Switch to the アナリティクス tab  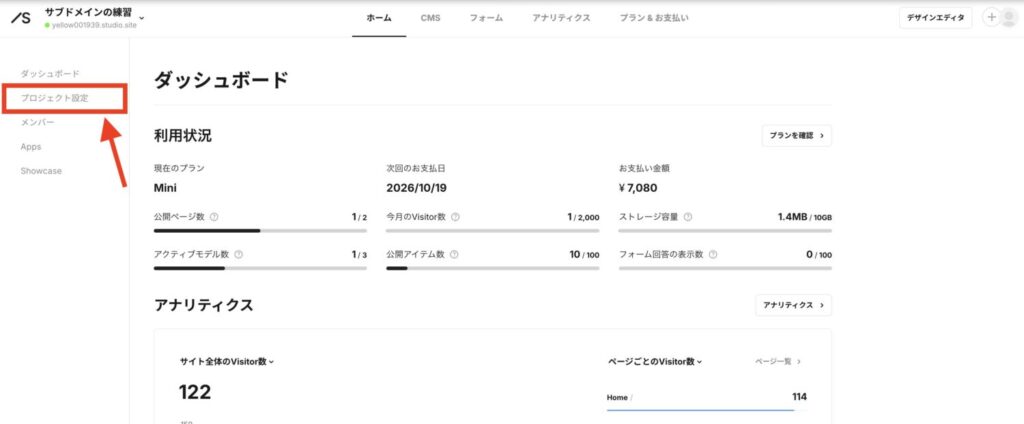[561, 18]
